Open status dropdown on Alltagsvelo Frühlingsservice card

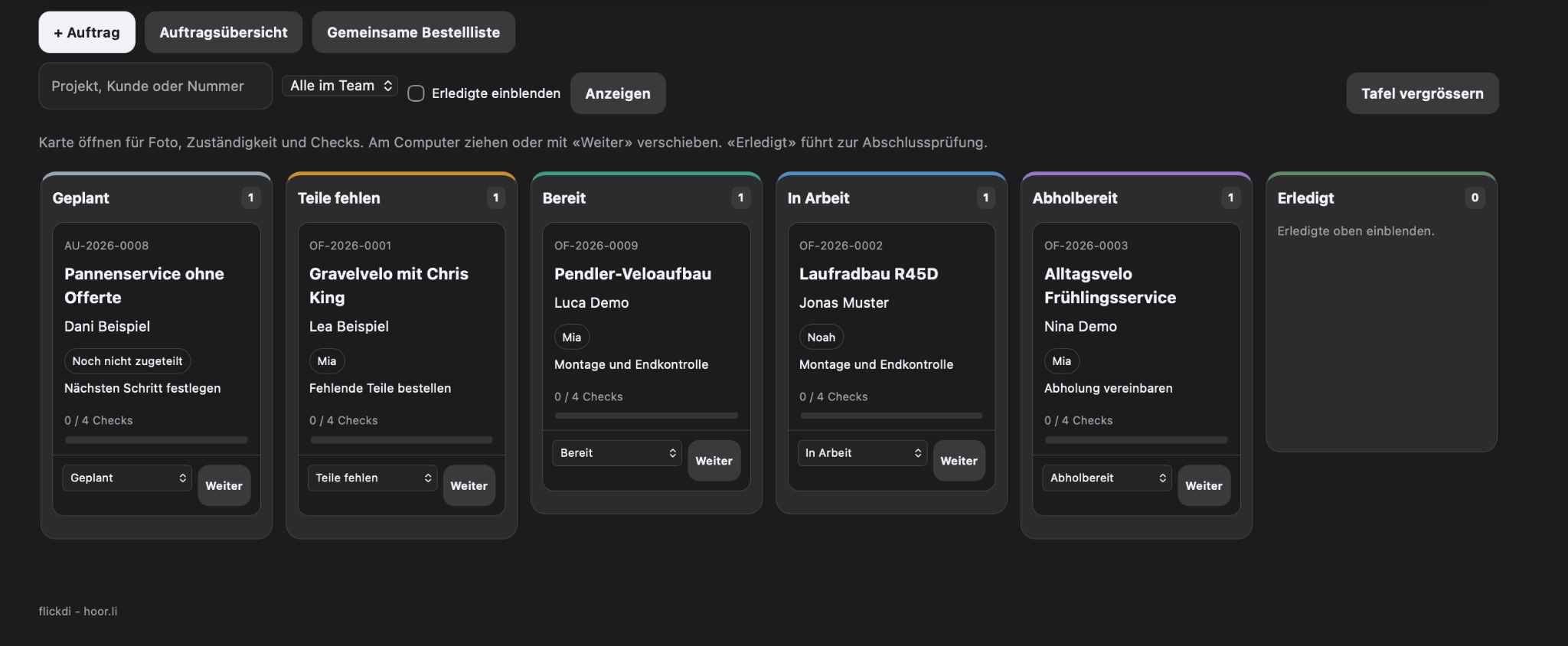(x=1107, y=478)
